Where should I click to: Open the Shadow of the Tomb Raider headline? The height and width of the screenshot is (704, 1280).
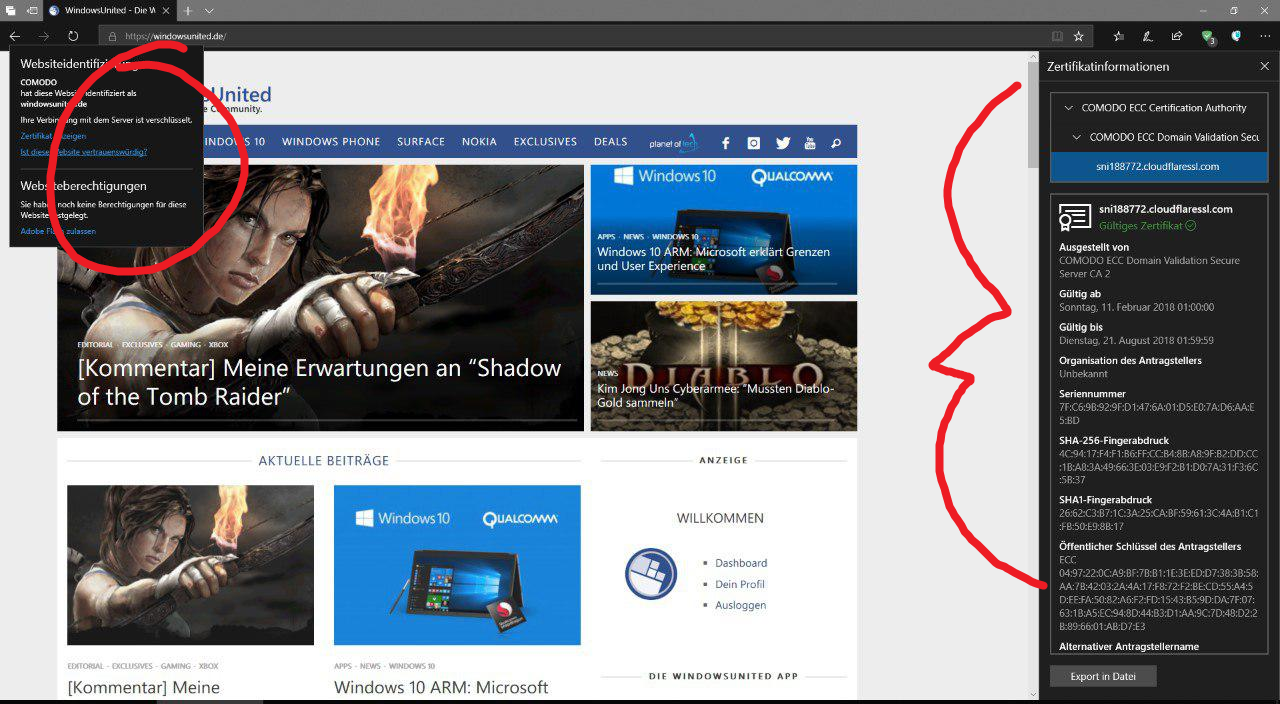pyautogui.click(x=319, y=382)
